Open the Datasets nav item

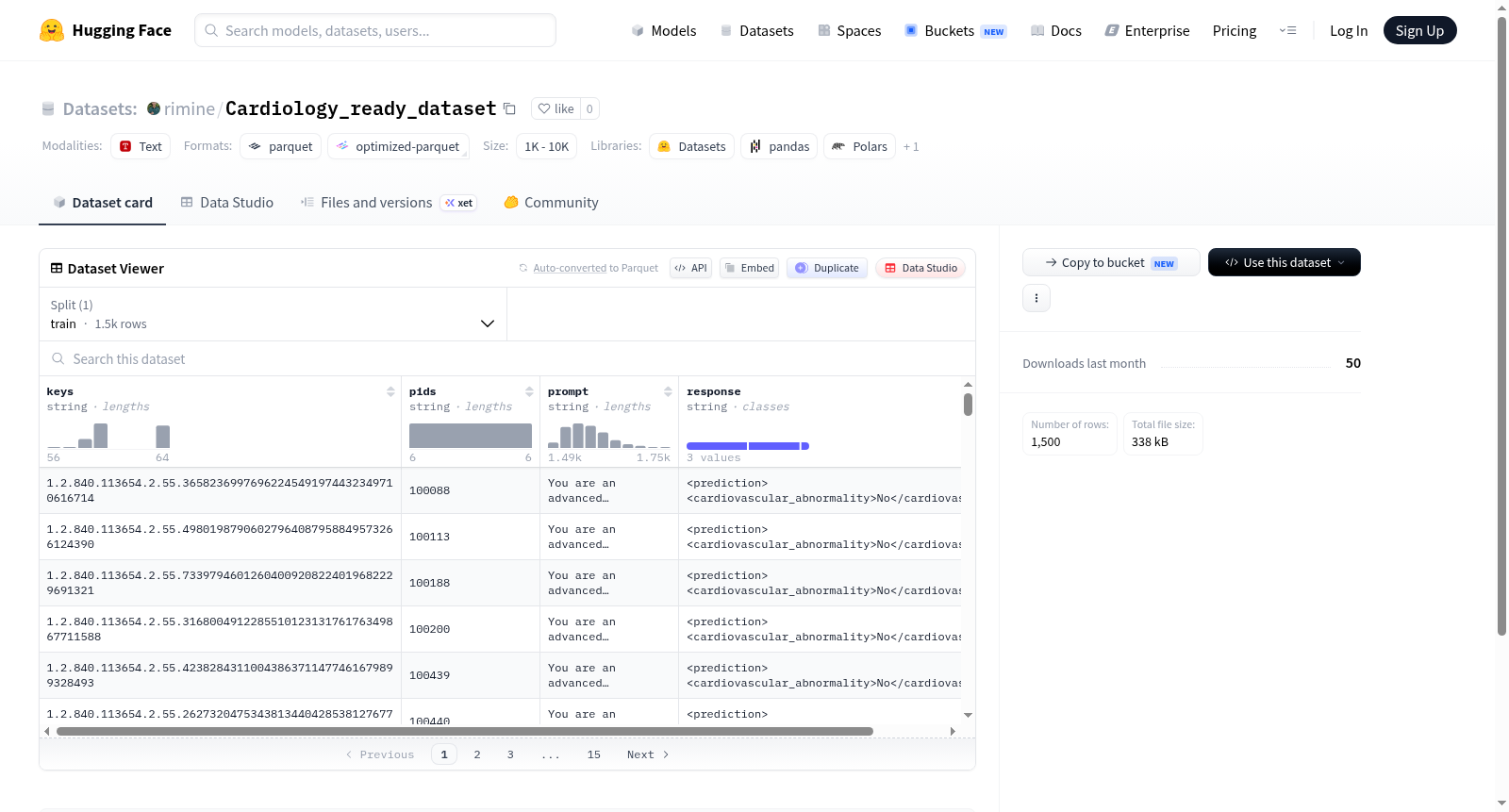pos(756,30)
